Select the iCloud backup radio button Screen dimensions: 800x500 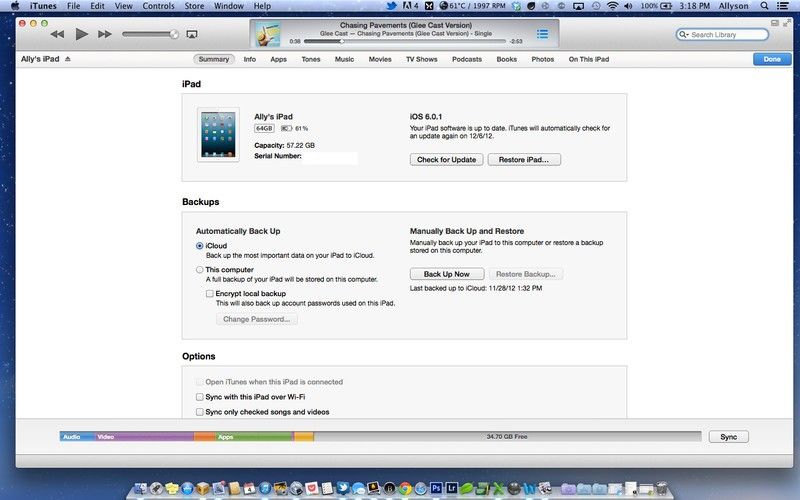point(200,245)
